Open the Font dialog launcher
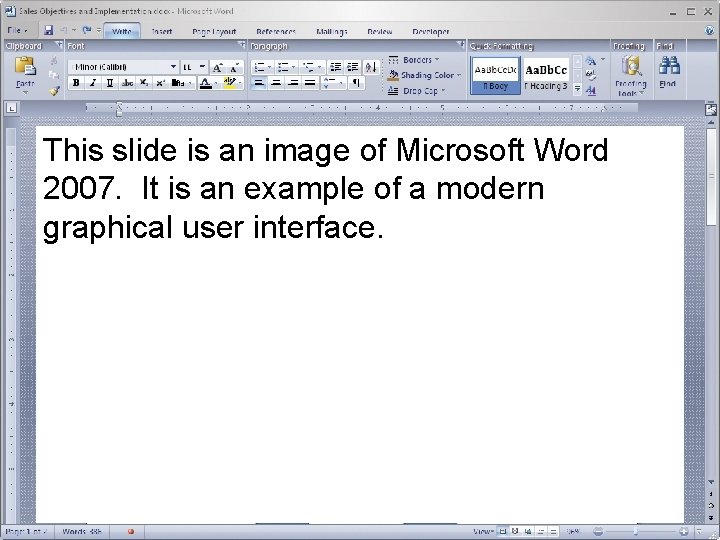This screenshot has width=720, height=540. (241, 45)
